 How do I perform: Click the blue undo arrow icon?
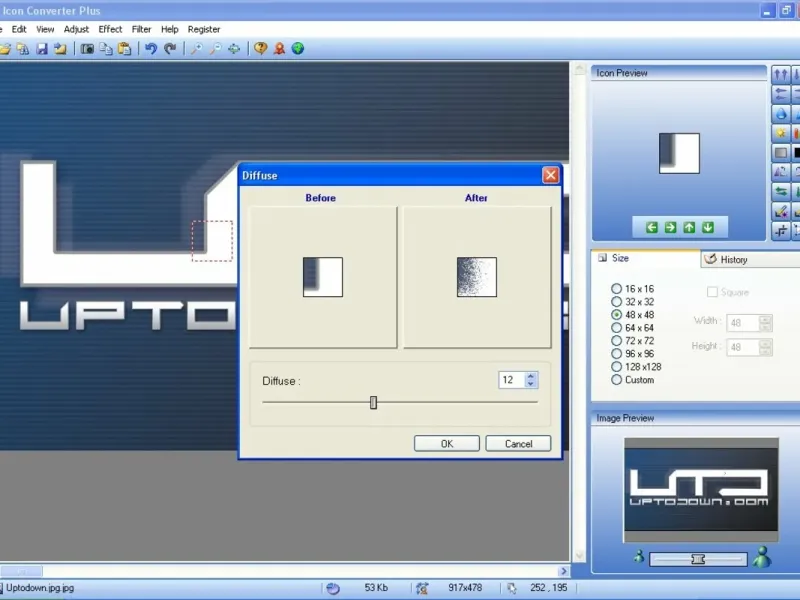tap(151, 49)
